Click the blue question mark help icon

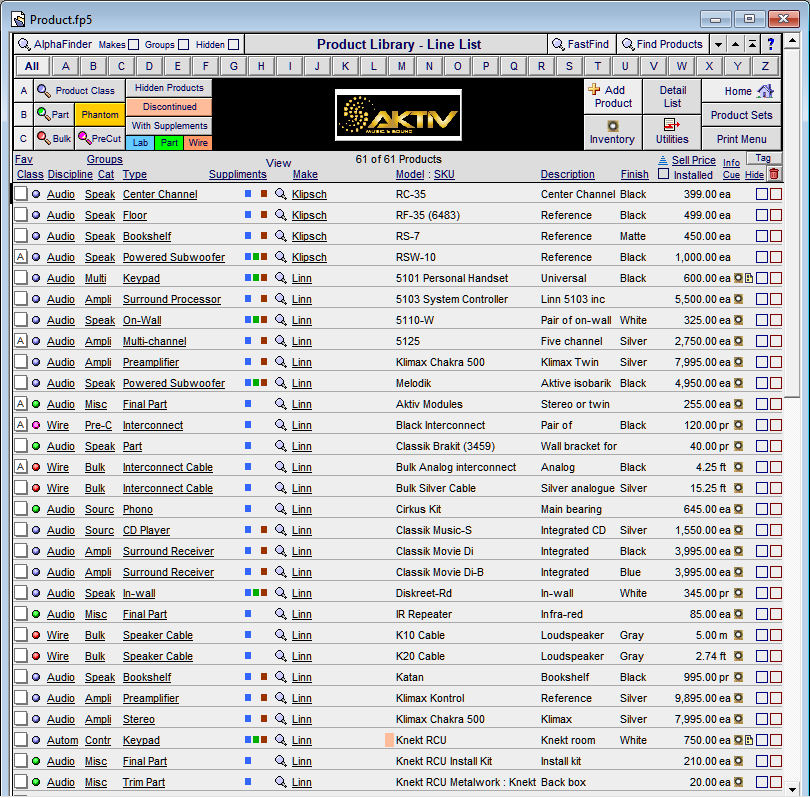(x=771, y=44)
